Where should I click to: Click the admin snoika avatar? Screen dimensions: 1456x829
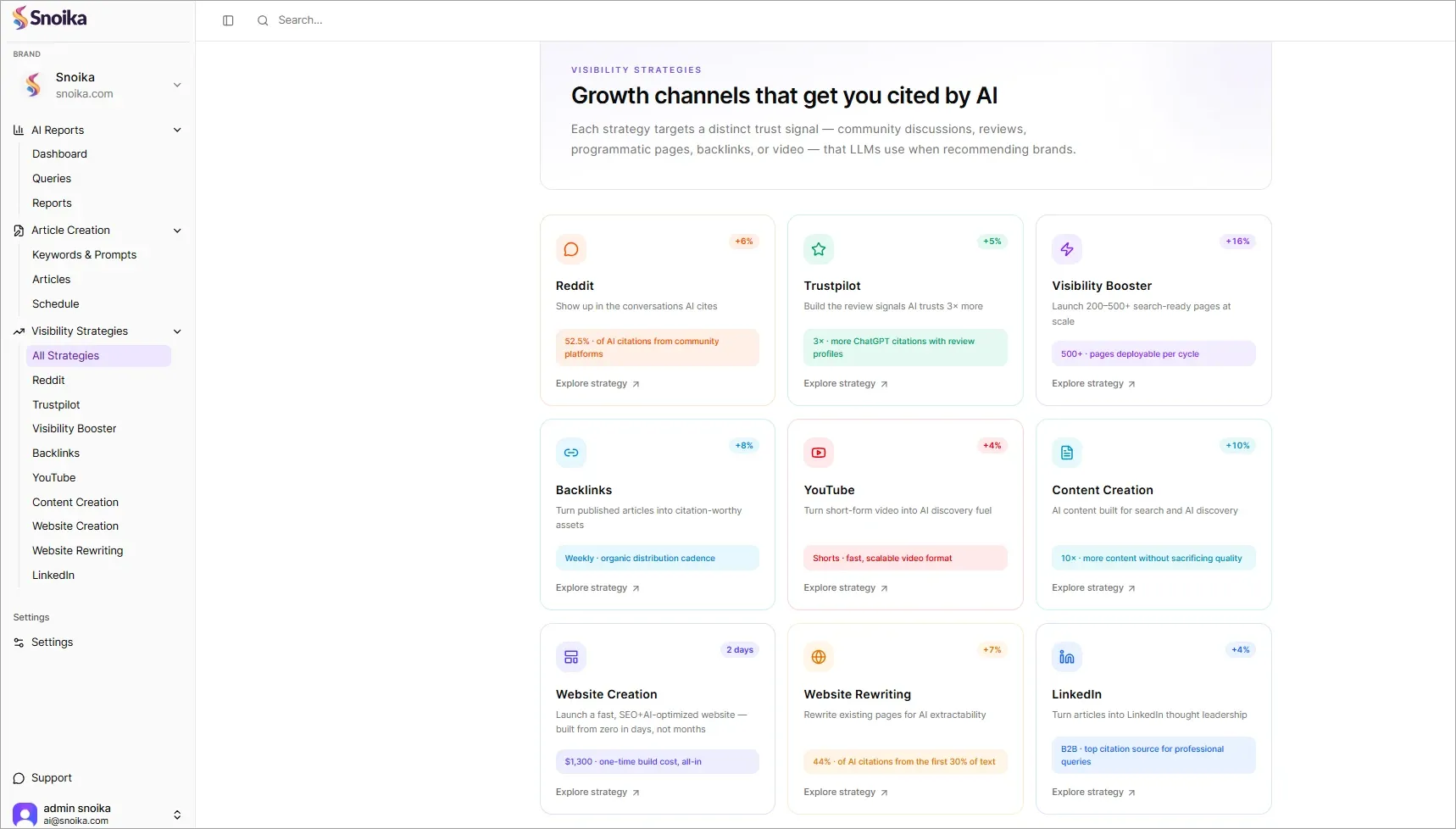point(25,815)
